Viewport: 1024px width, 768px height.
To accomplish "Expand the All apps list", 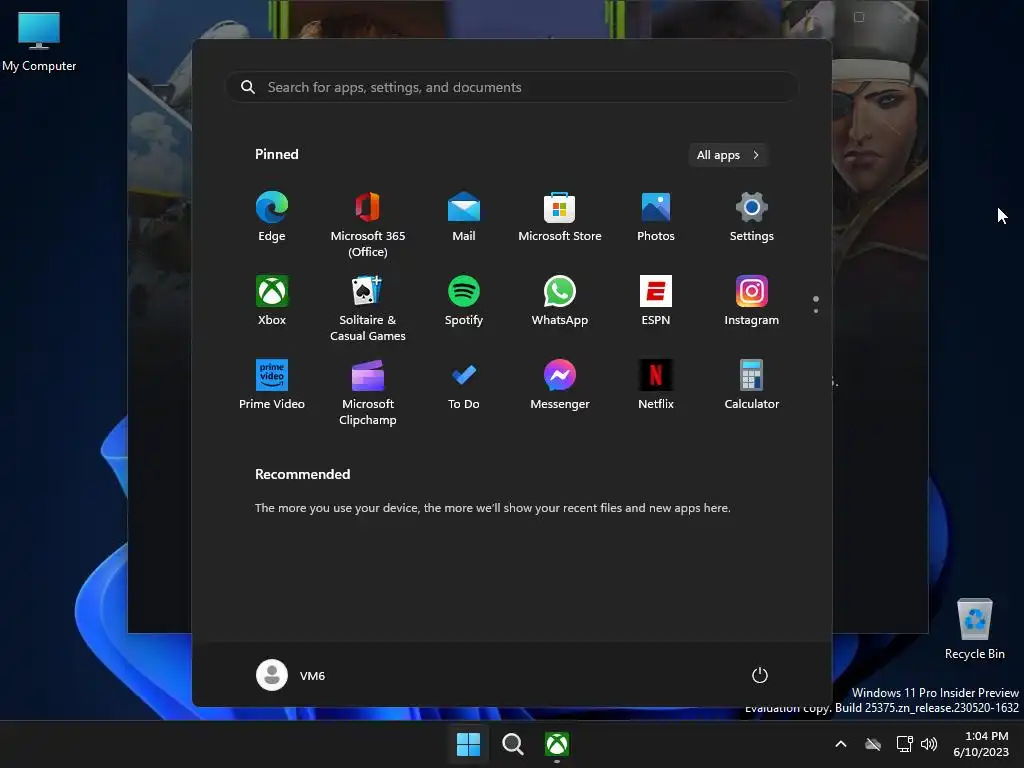I will (728, 155).
